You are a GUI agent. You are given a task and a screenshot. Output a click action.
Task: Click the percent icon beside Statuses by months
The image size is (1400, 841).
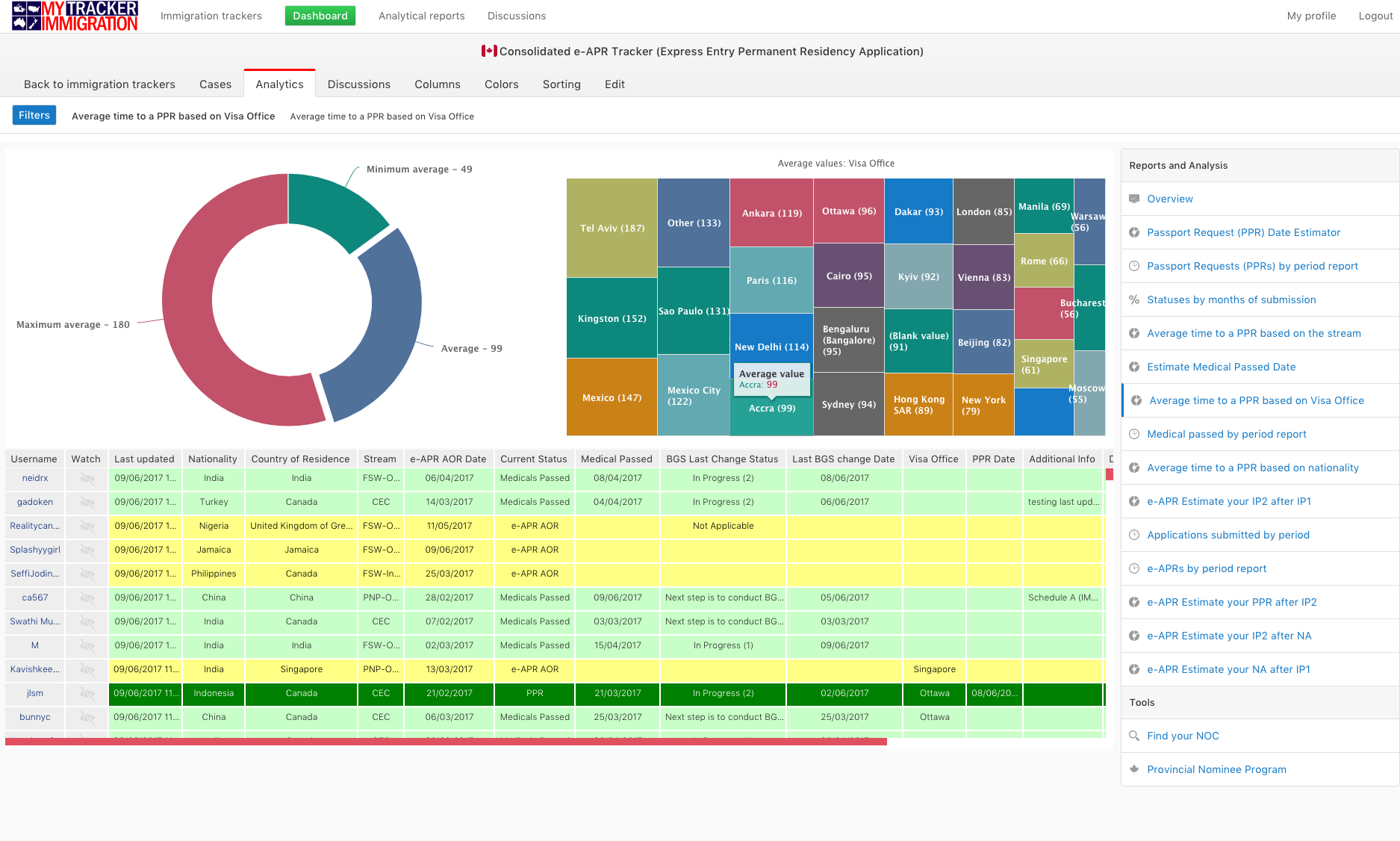1134,300
